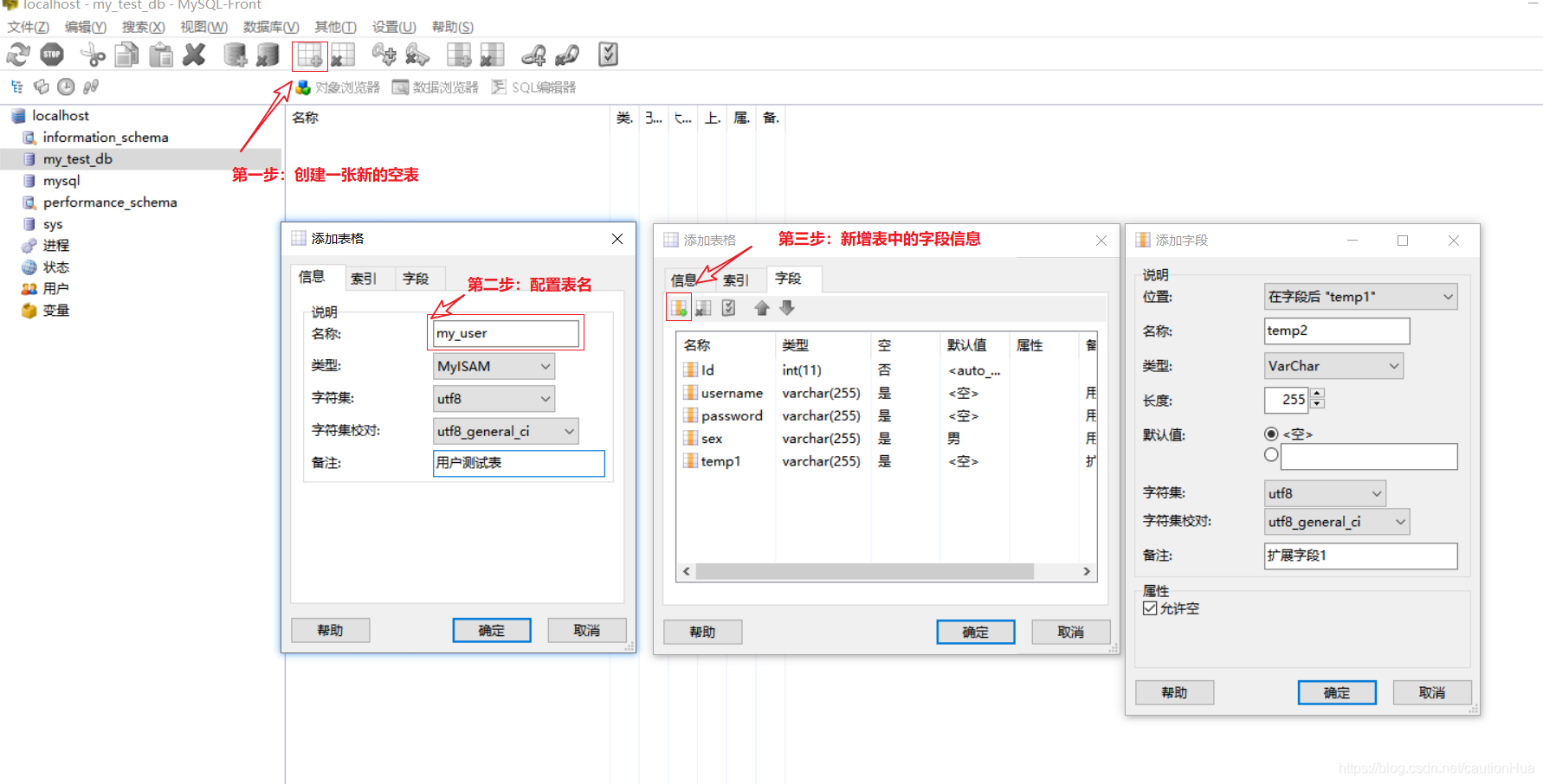Screen dimensions: 1543x784
Task: Click the horizontal scrollbar in fields list
Action: pos(864,571)
